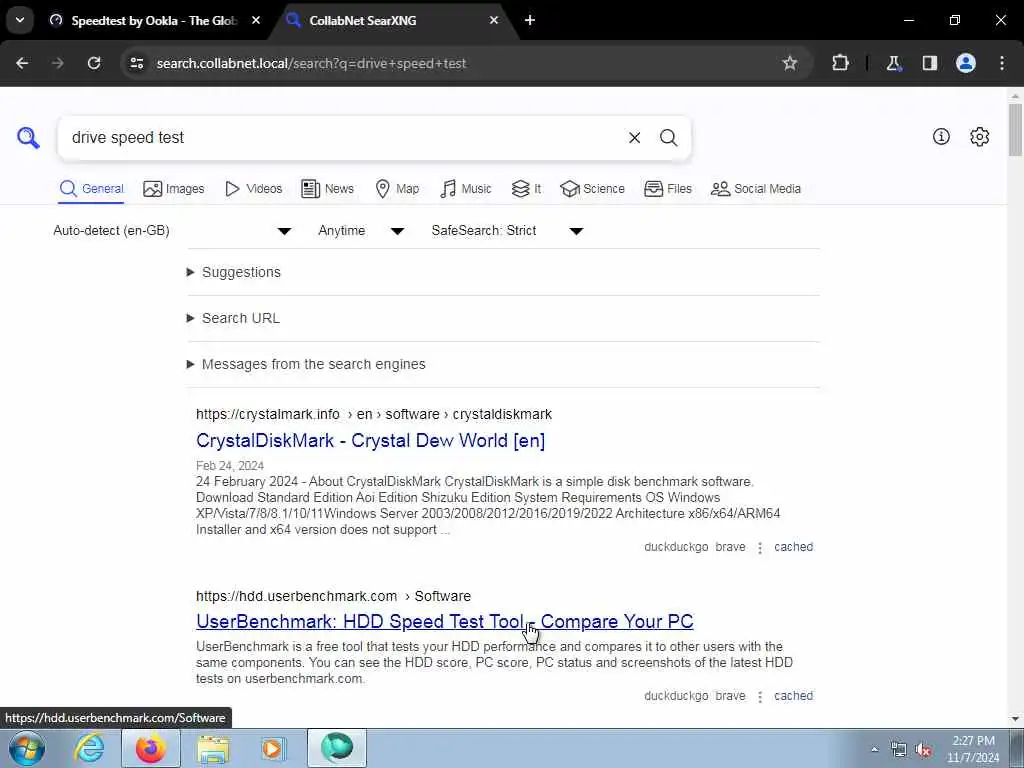
Task: Open the SafeSearch: Strict dropdown
Action: click(507, 231)
